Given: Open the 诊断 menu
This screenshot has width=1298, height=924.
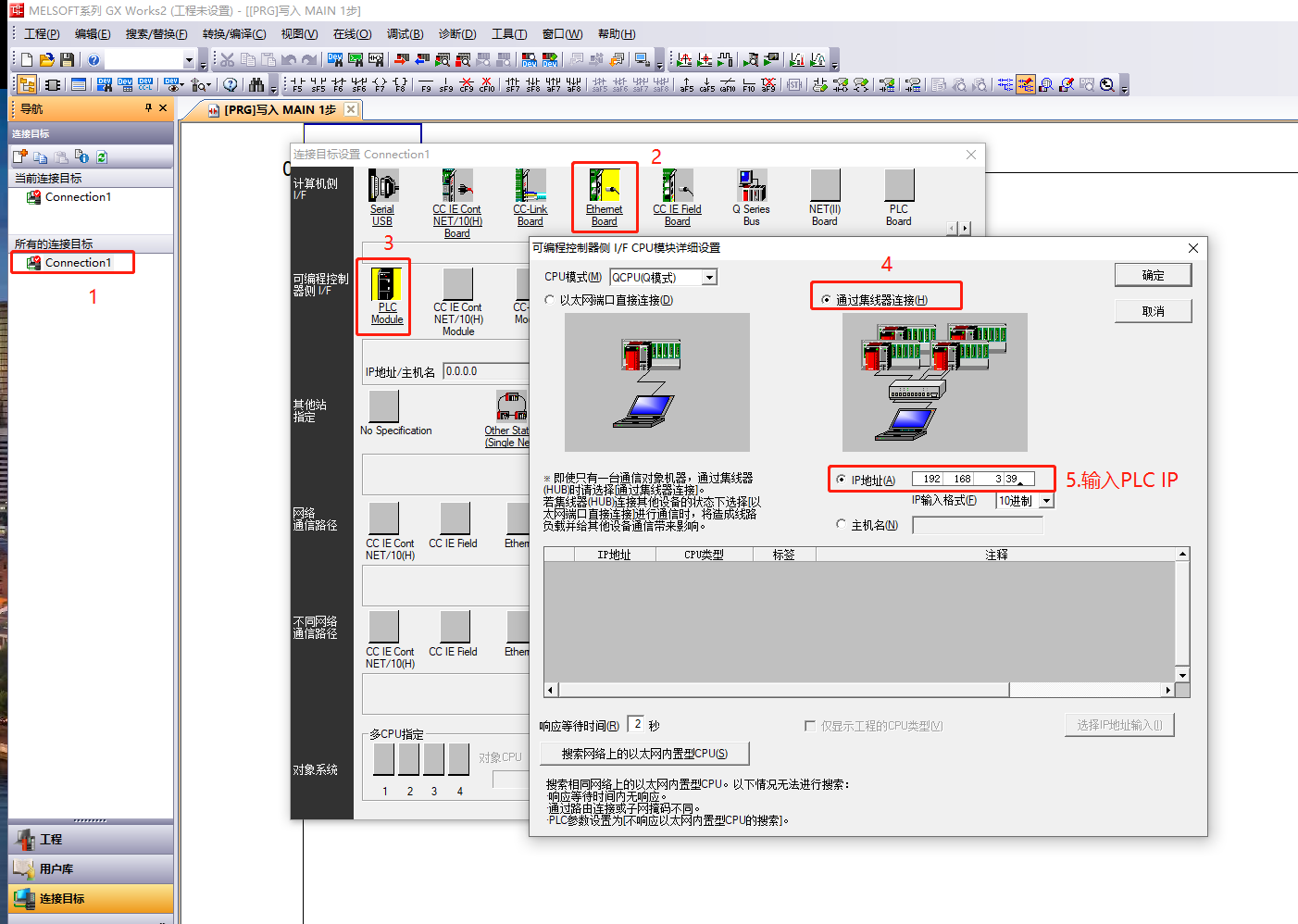Looking at the screenshot, I should 457,34.
